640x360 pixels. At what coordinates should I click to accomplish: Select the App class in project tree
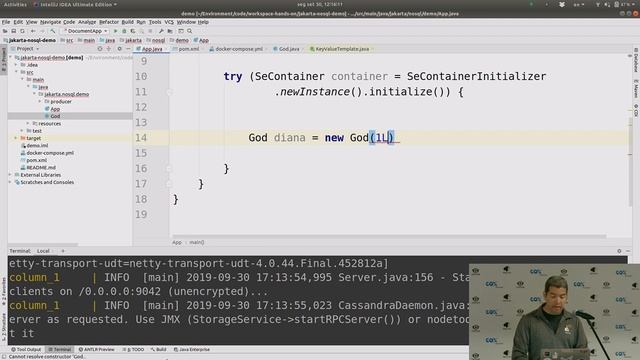55,109
